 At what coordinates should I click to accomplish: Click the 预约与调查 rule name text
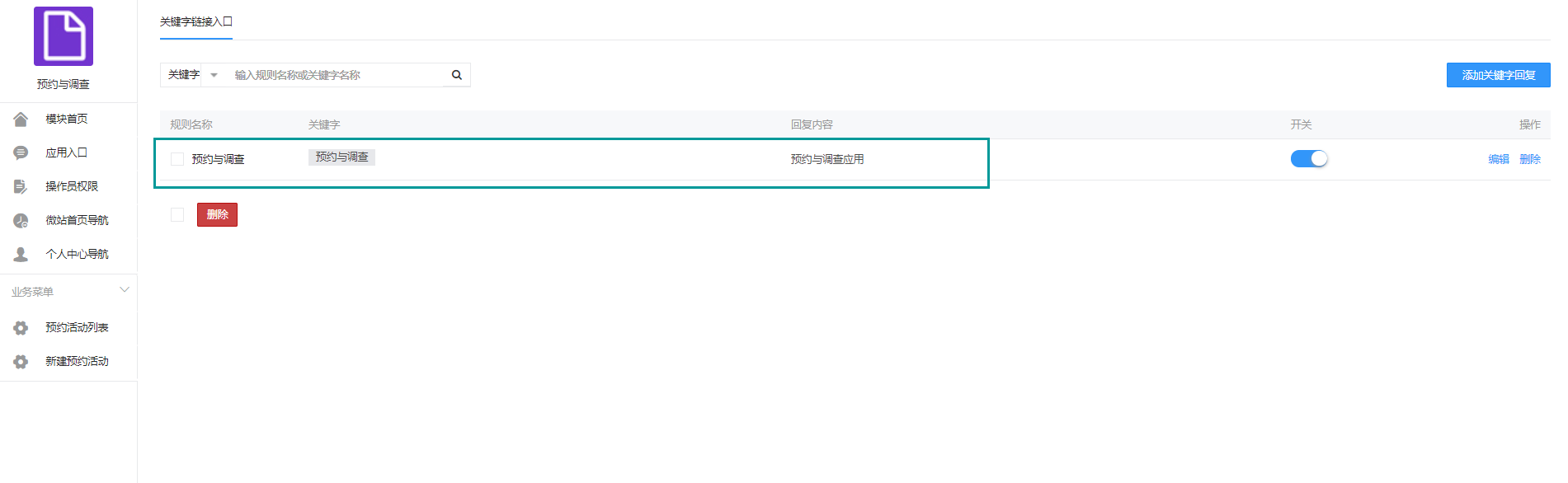218,159
